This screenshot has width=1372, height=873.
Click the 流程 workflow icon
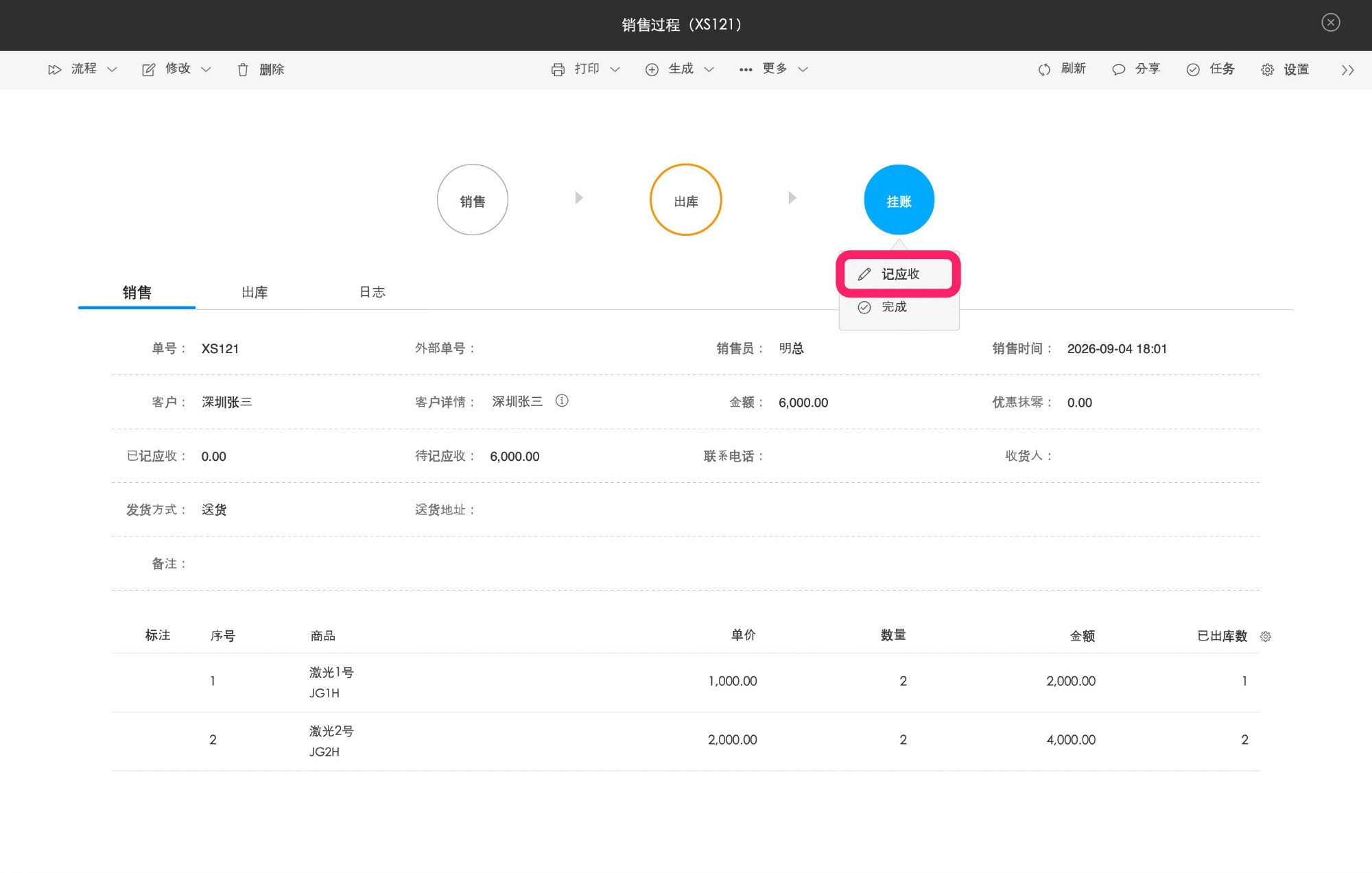click(55, 69)
